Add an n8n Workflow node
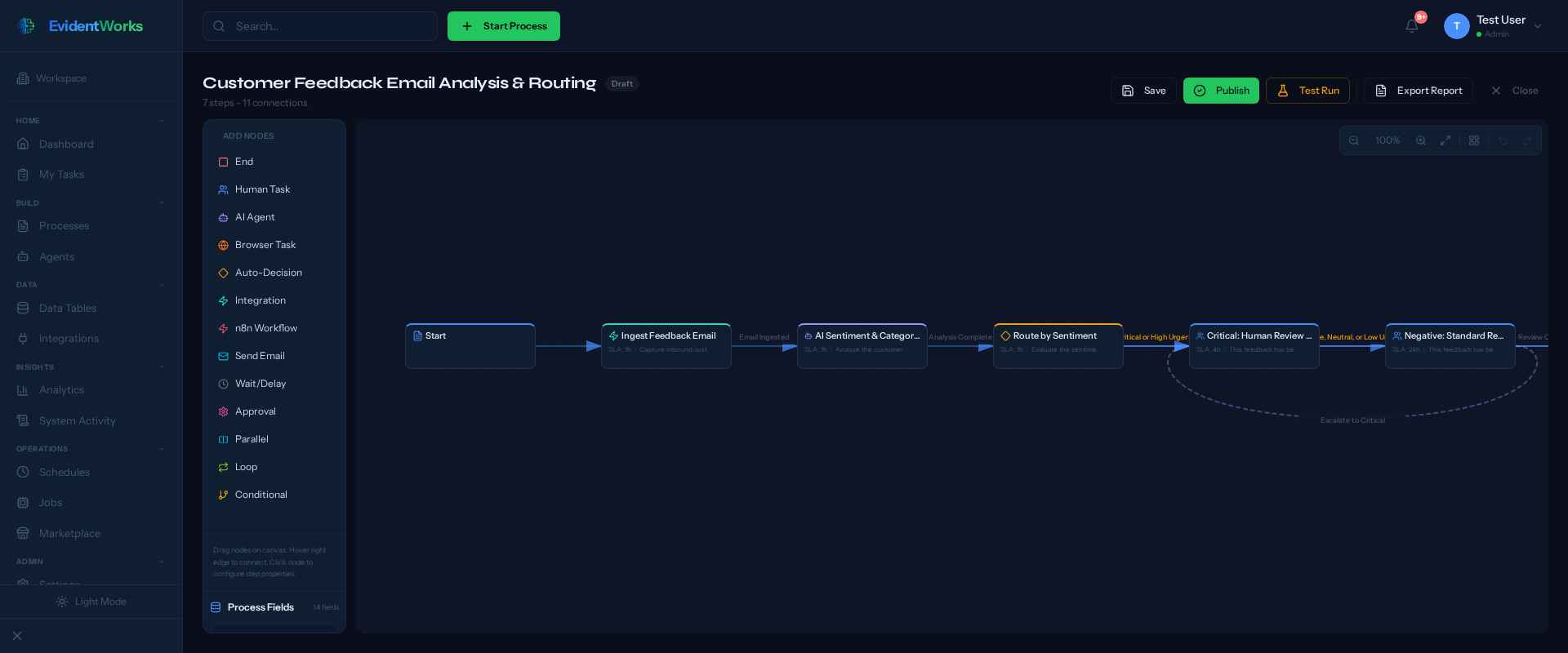The height and width of the screenshot is (653, 1568). pyautogui.click(x=274, y=328)
